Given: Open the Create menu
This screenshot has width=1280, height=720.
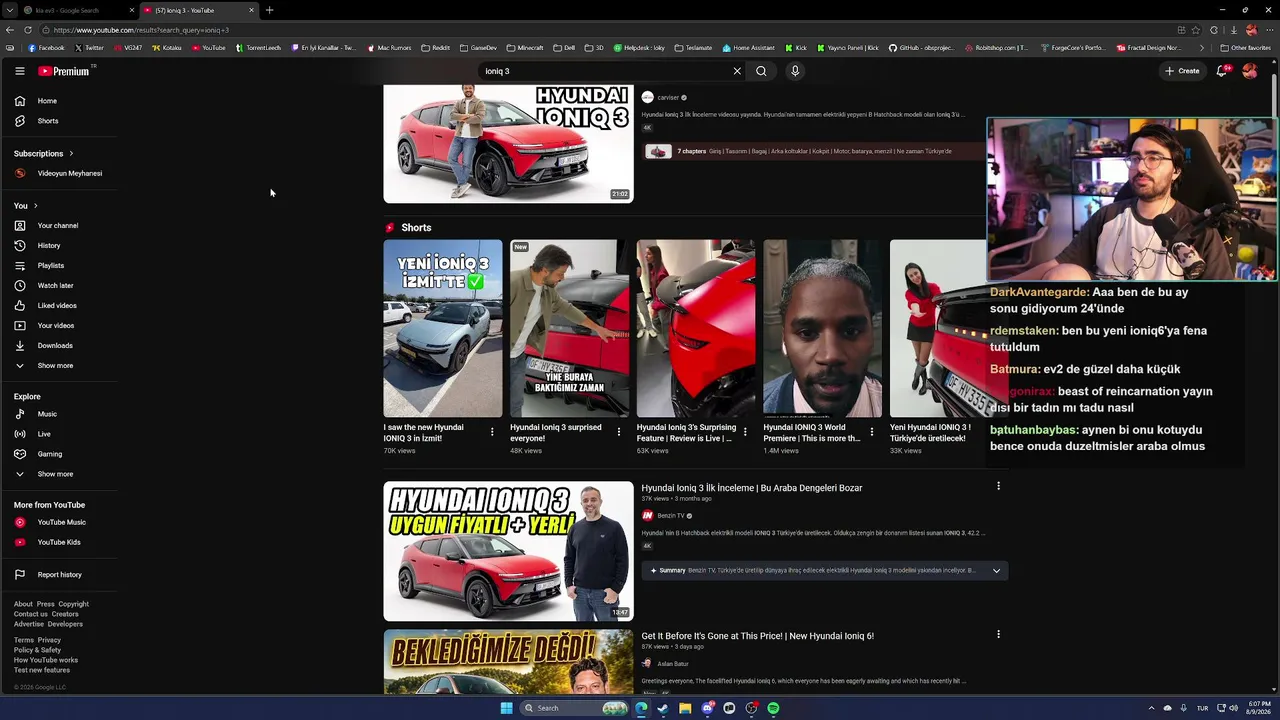Looking at the screenshot, I should pyautogui.click(x=1182, y=71).
